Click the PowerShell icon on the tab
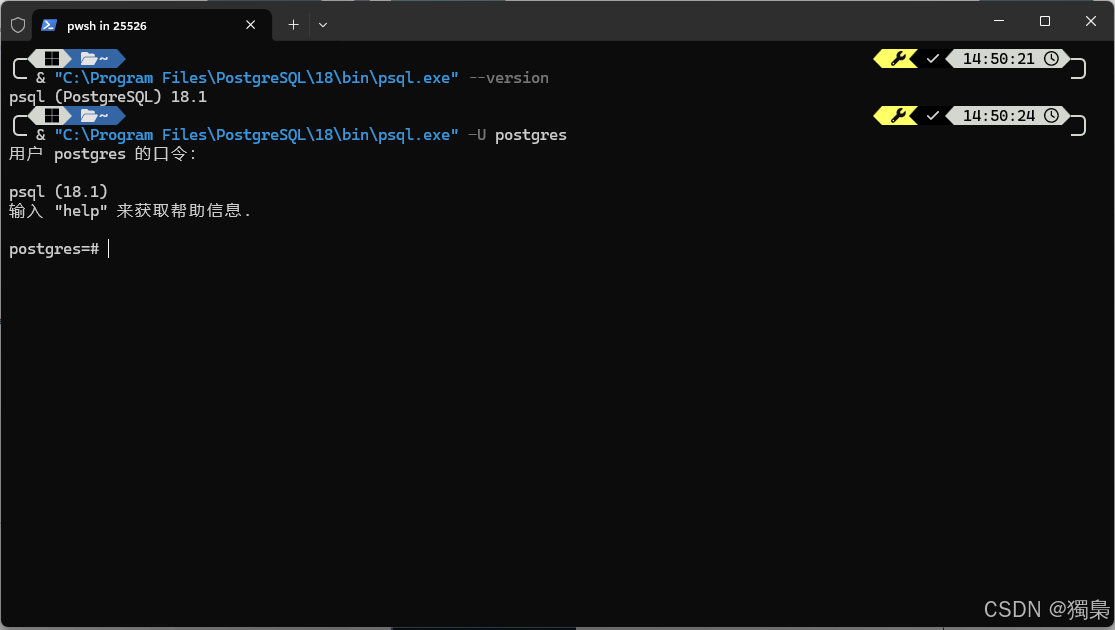This screenshot has width=1115, height=630. 49,24
